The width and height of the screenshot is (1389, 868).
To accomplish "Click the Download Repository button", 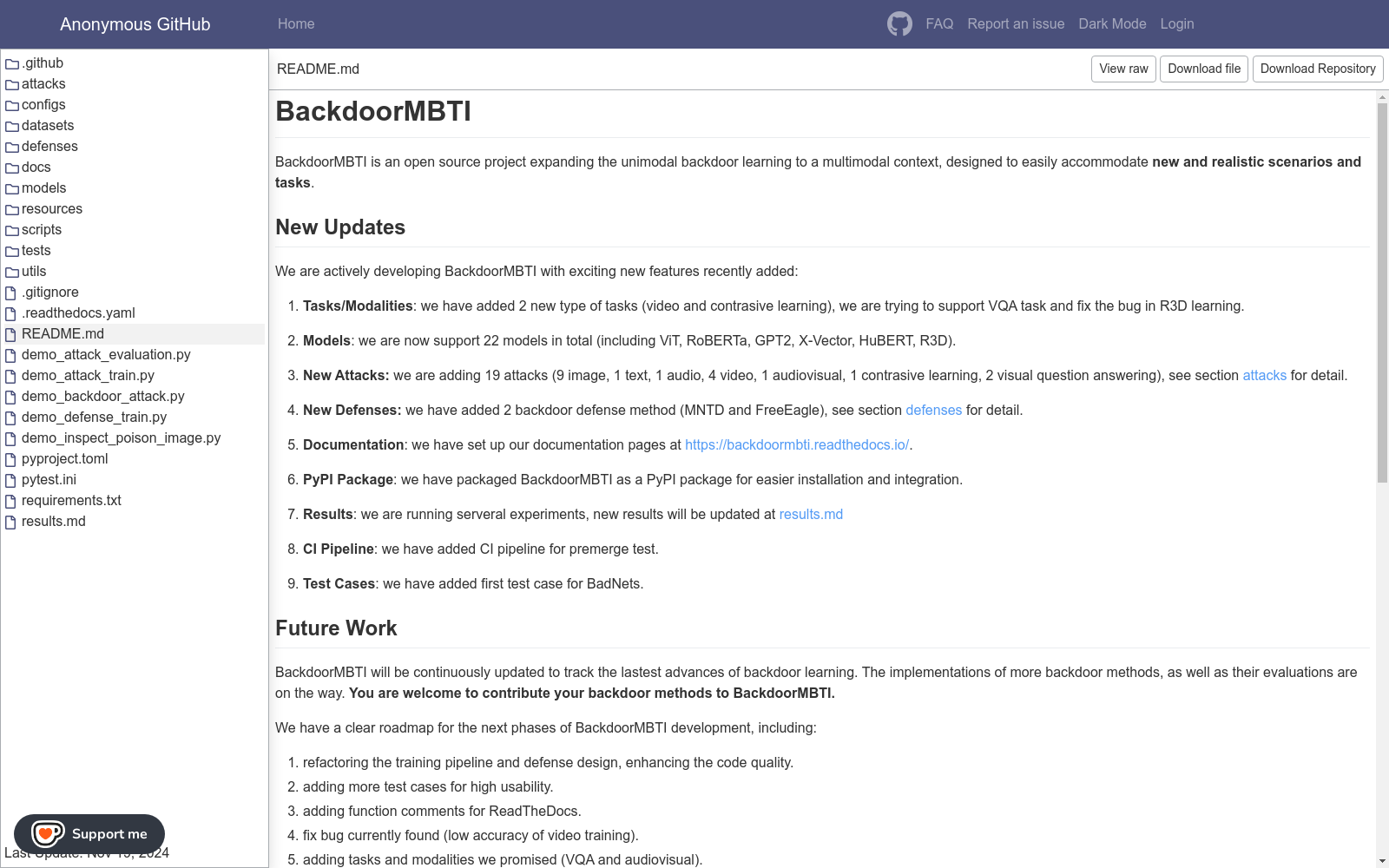I will click(1318, 69).
